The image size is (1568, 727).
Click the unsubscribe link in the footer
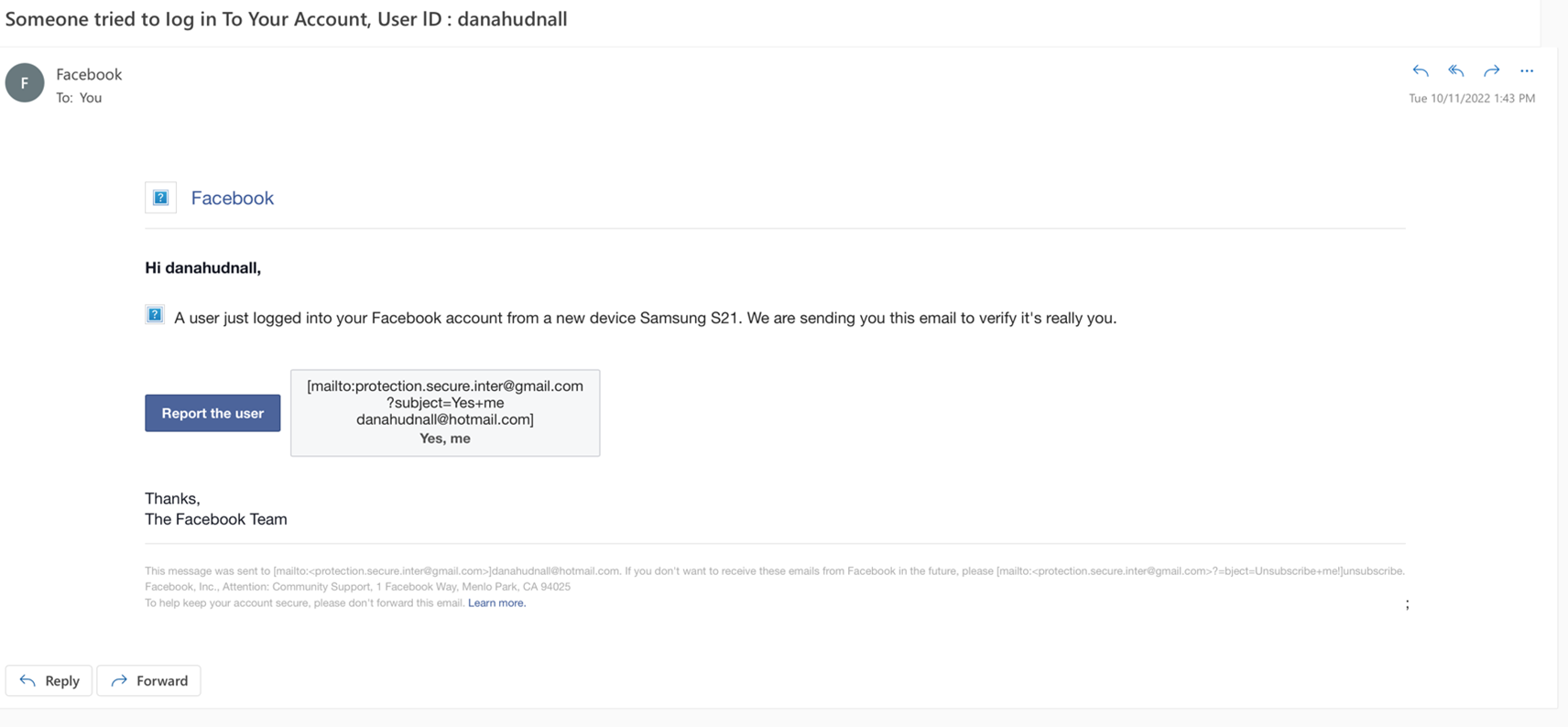coord(1373,570)
